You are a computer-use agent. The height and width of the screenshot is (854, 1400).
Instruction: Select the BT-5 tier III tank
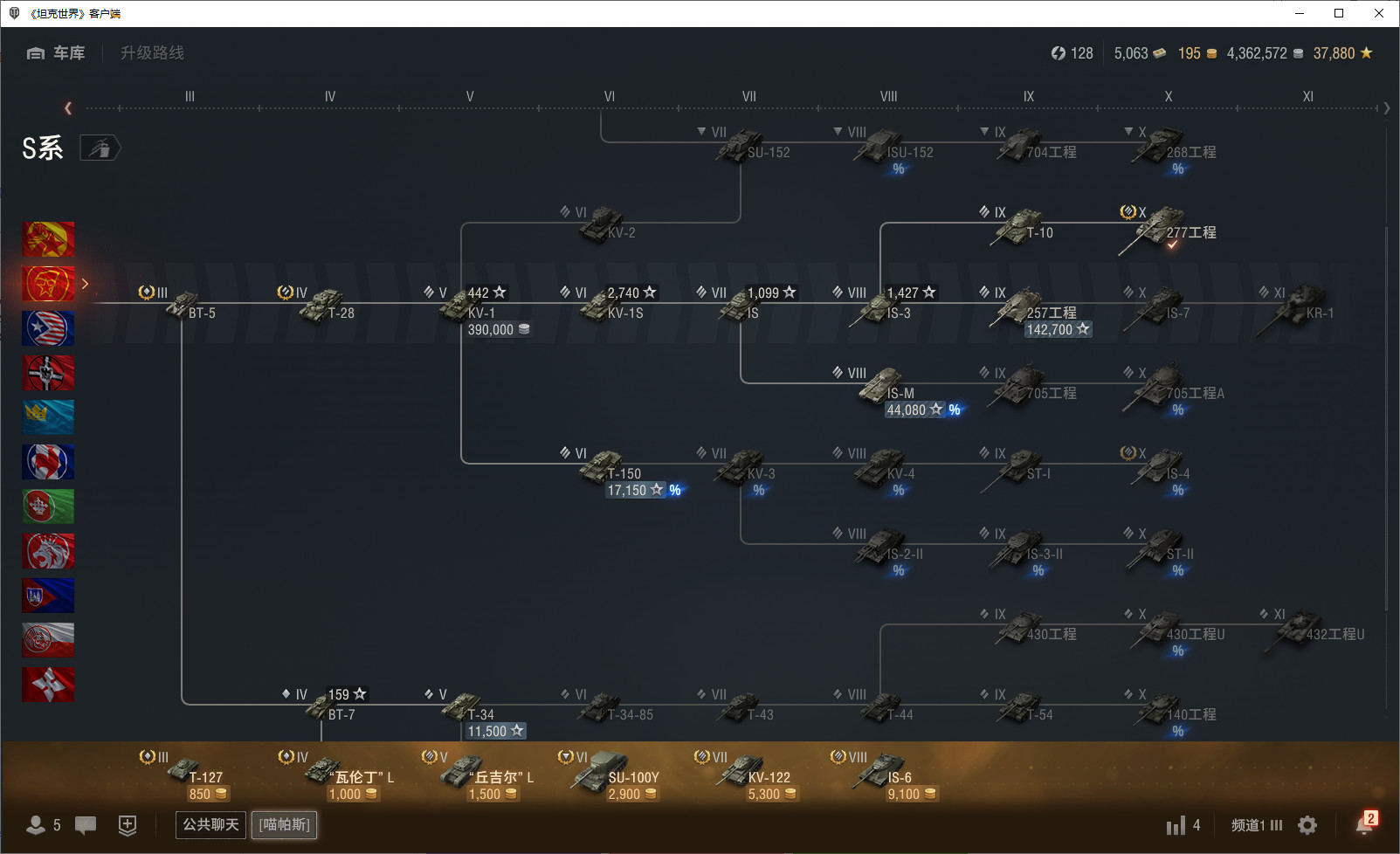click(x=182, y=303)
